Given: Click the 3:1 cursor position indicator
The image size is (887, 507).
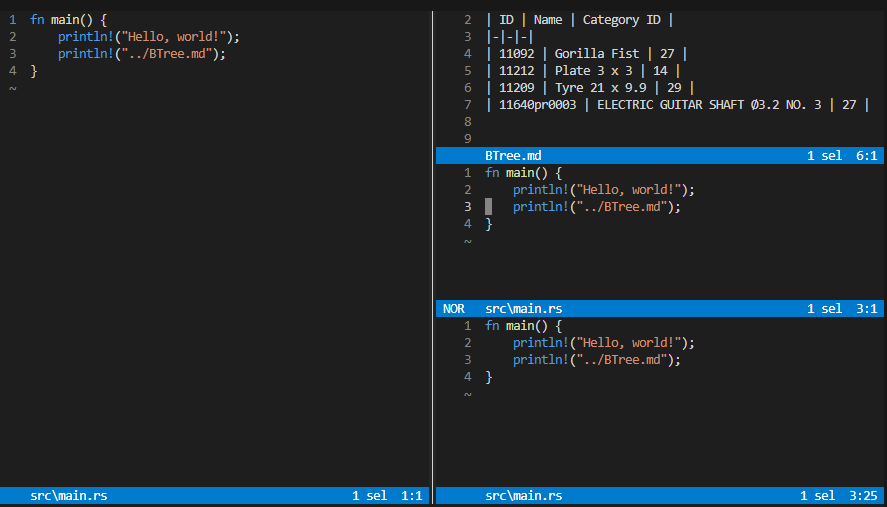Looking at the screenshot, I should [x=866, y=308].
